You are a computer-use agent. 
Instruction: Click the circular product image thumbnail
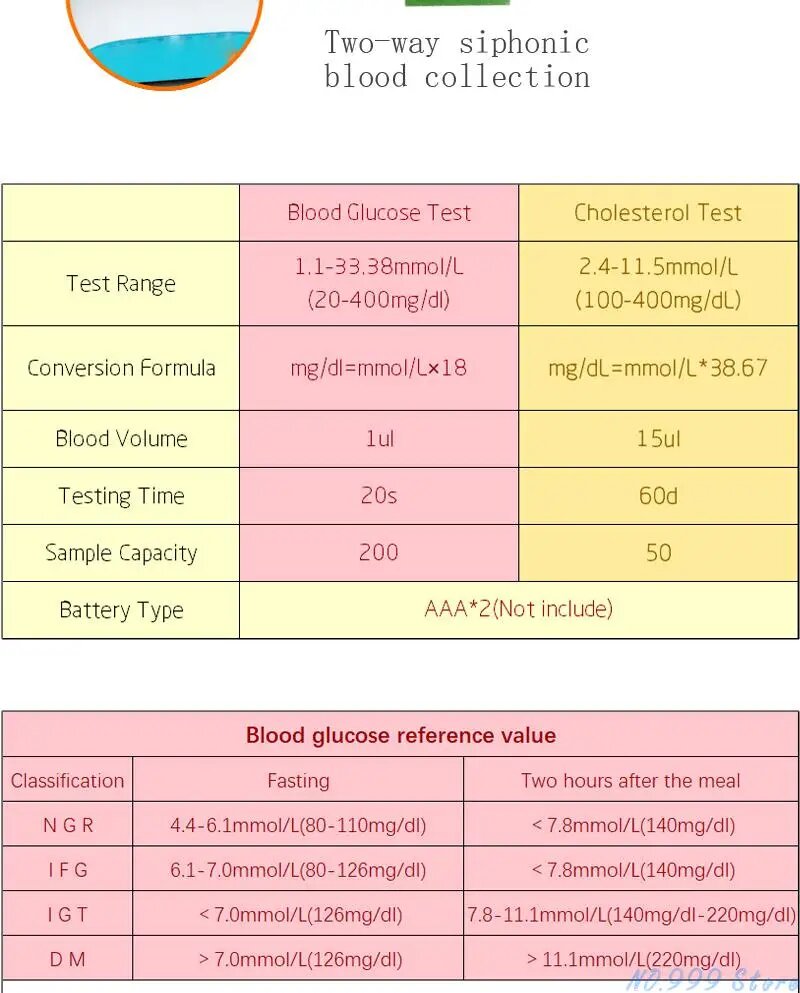click(x=164, y=40)
